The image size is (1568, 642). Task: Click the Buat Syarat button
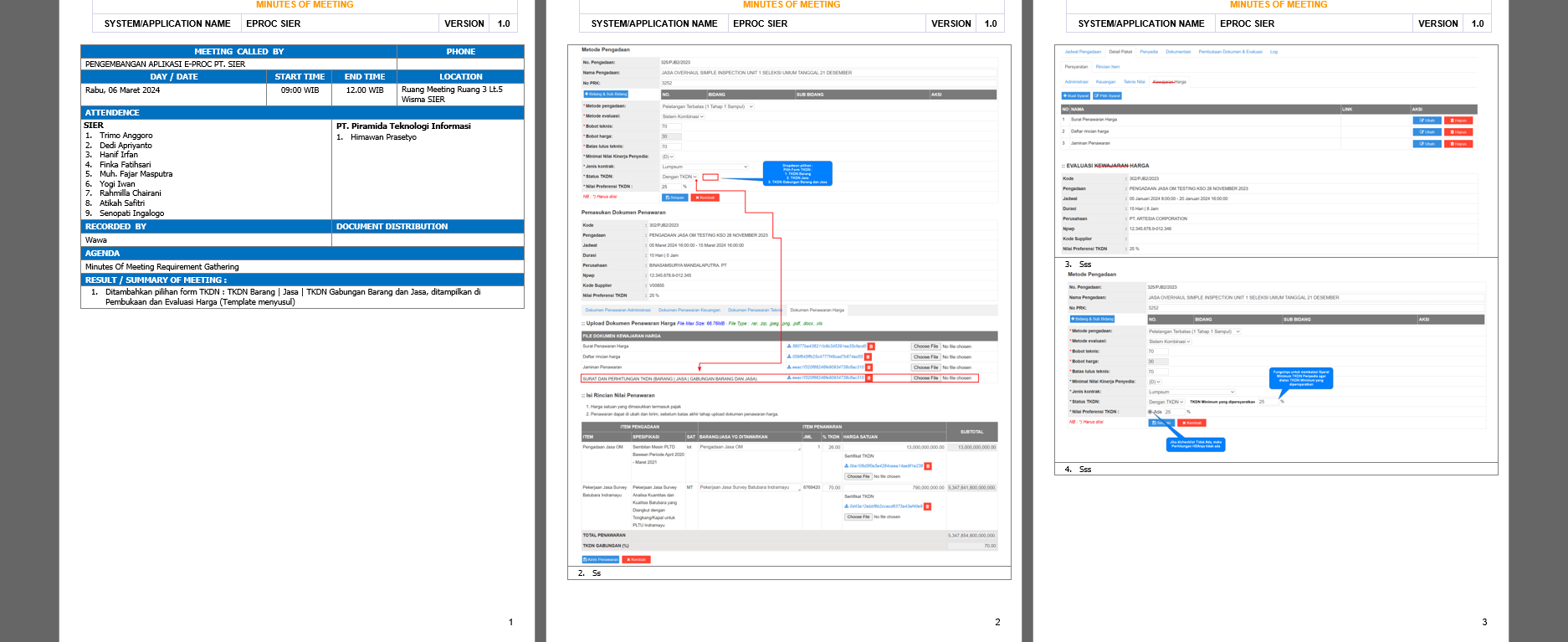click(1076, 96)
